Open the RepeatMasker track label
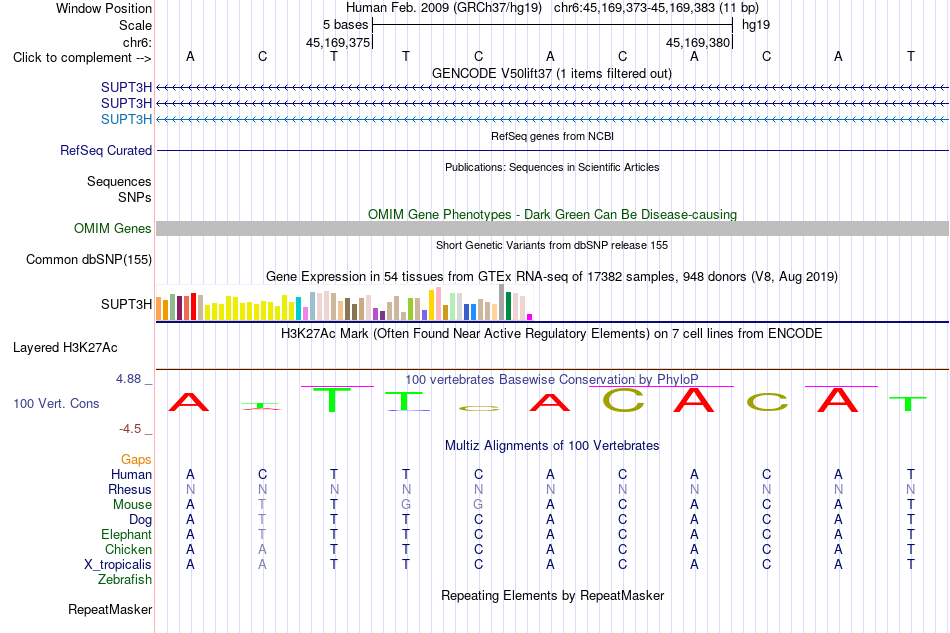The image size is (950, 633). pyautogui.click(x=110, y=609)
